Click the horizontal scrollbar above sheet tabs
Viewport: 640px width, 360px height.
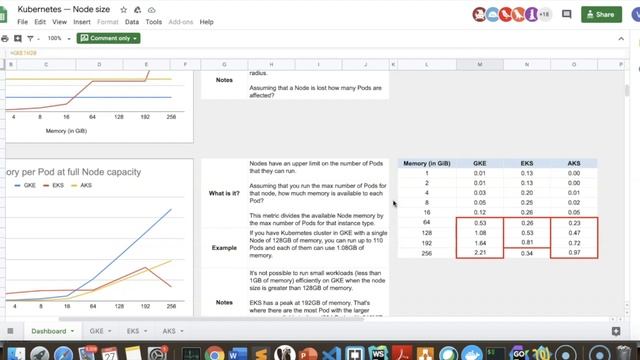211,319
